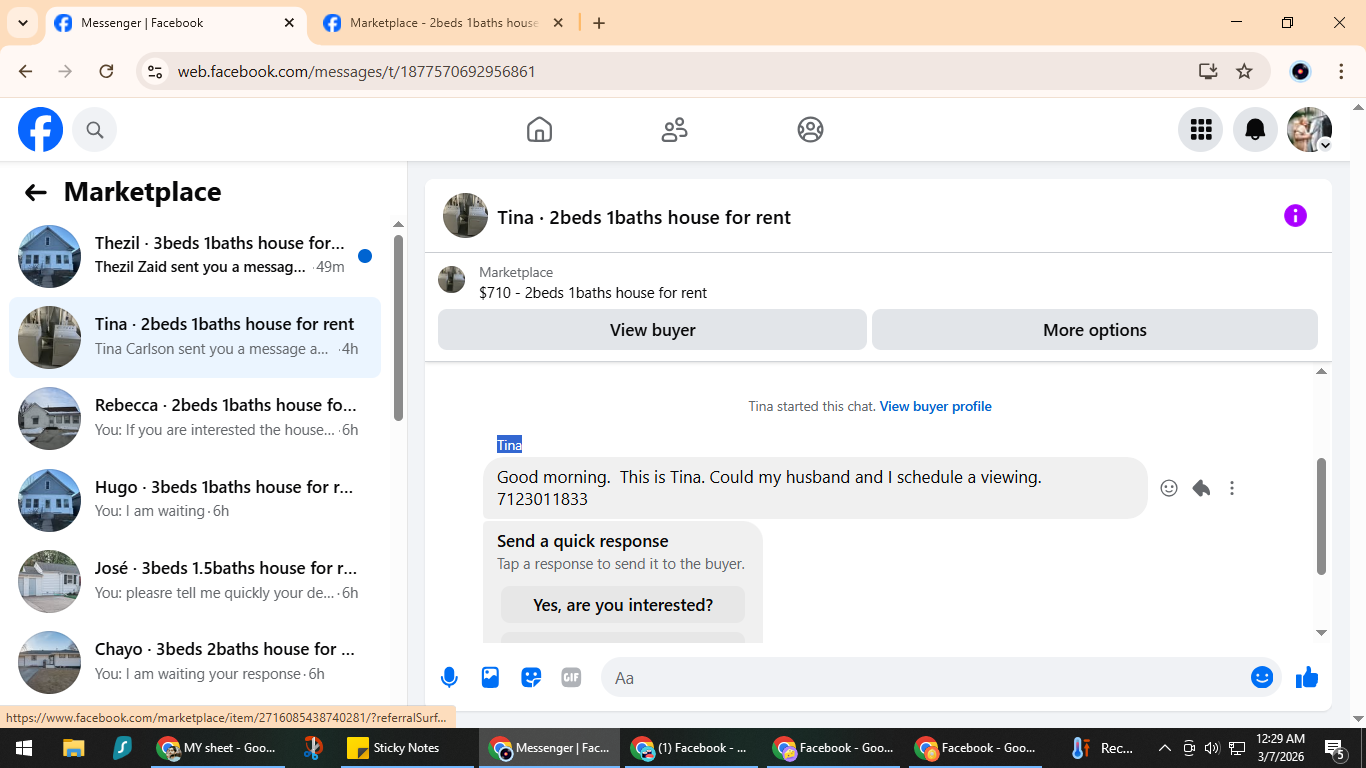The height and width of the screenshot is (768, 1366).
Task: Click the chat scroll down arrow
Action: pyautogui.click(x=1321, y=632)
